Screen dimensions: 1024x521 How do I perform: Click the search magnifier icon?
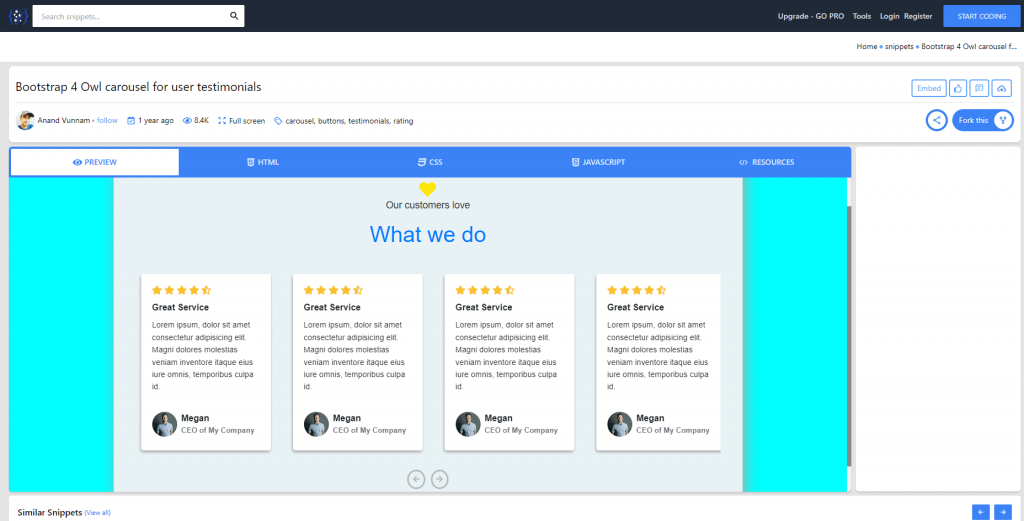coord(234,16)
